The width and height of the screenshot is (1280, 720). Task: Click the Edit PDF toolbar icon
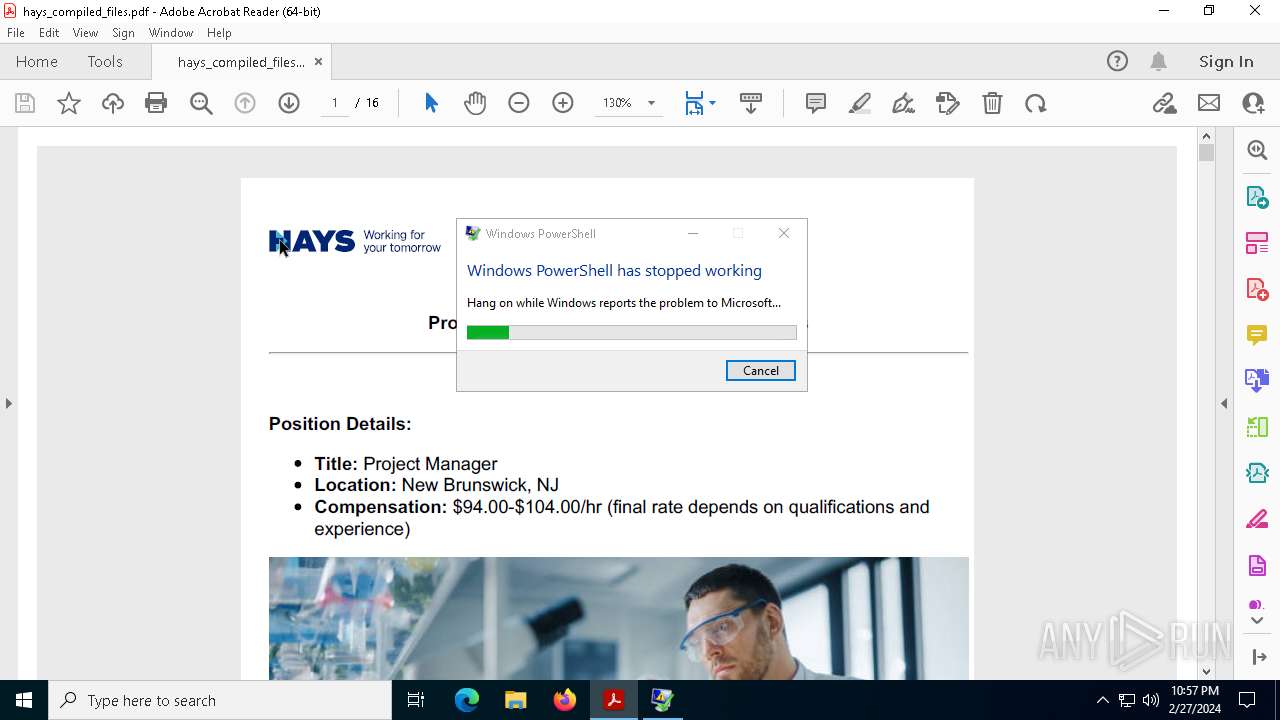tap(948, 103)
